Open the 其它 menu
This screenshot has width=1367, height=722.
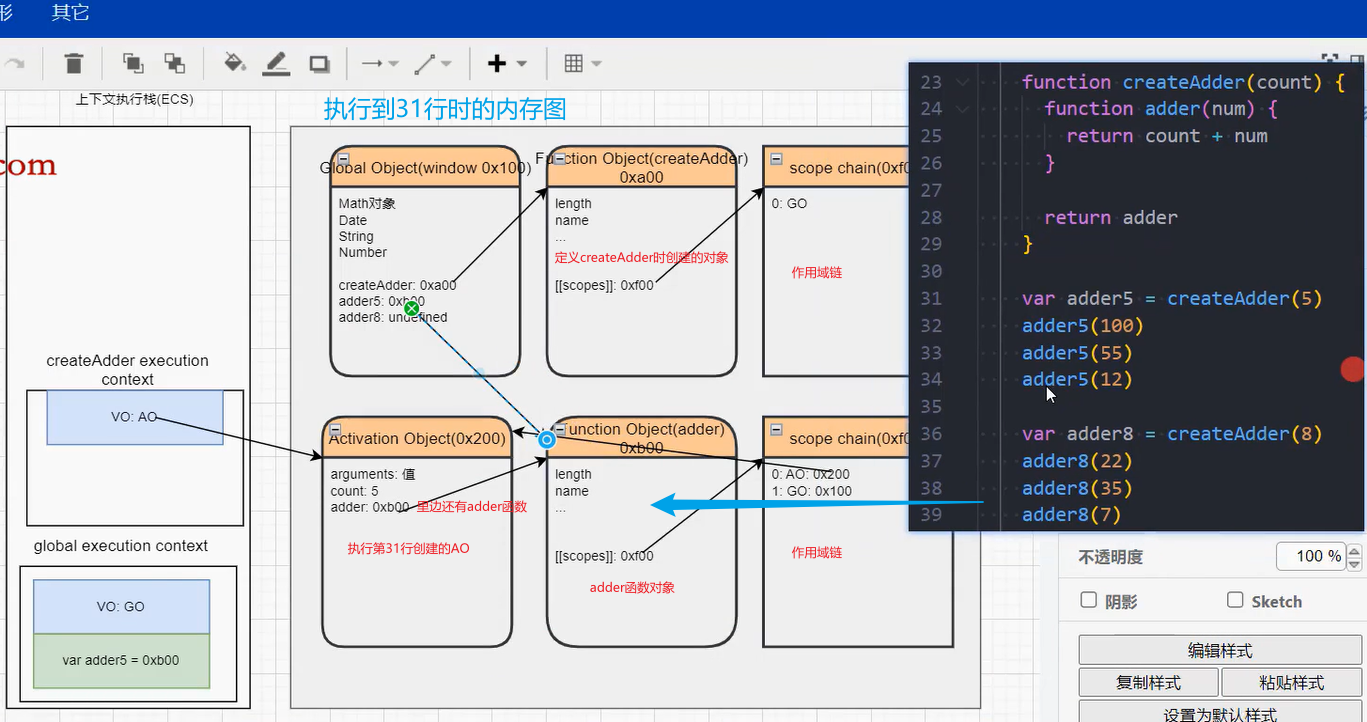(70, 13)
